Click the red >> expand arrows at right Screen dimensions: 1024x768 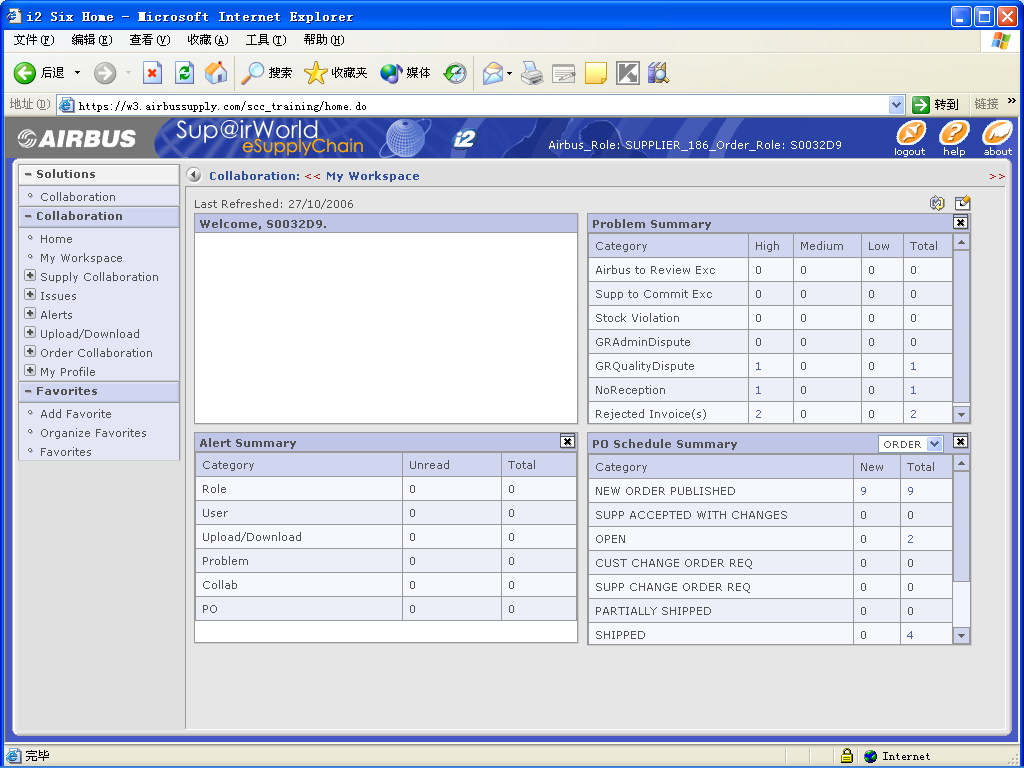click(x=997, y=176)
